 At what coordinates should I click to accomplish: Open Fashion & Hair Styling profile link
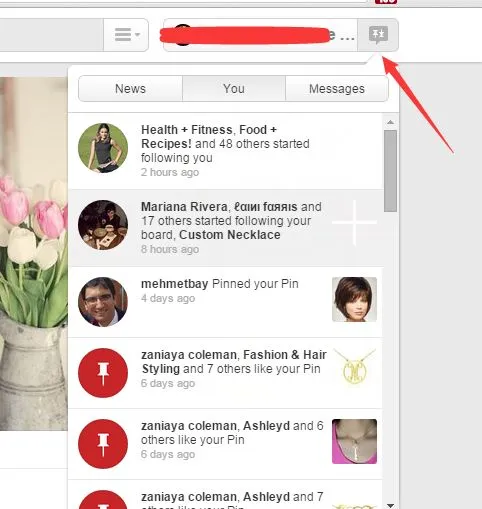pos(234,362)
